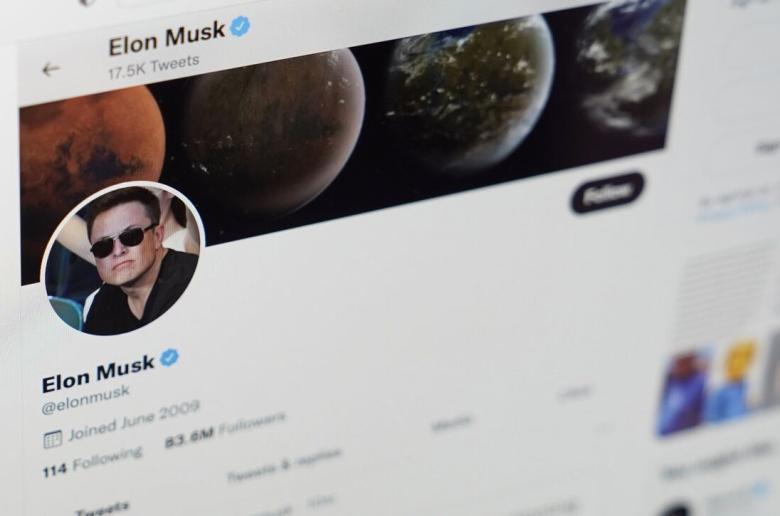The height and width of the screenshot is (516, 780).
Task: Switch to the Media tab
Action: coord(452,423)
